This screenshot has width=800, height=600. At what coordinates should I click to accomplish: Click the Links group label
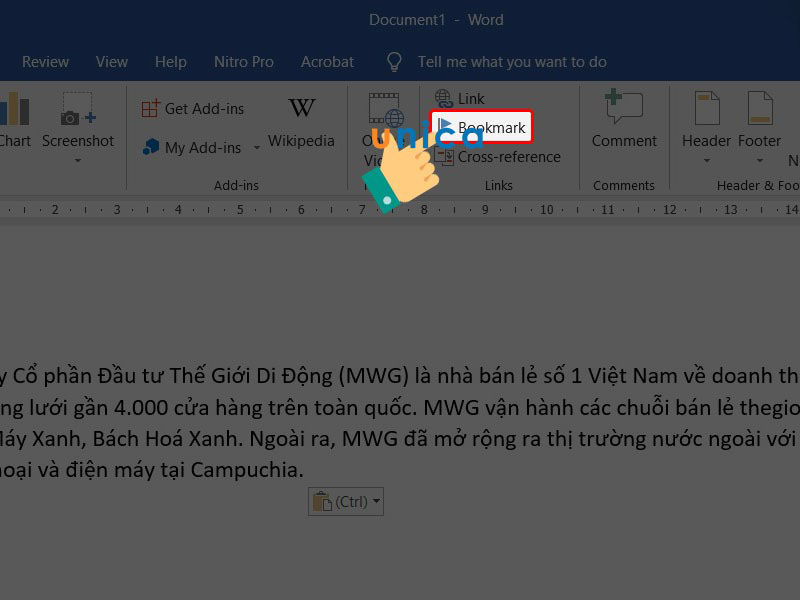(498, 185)
